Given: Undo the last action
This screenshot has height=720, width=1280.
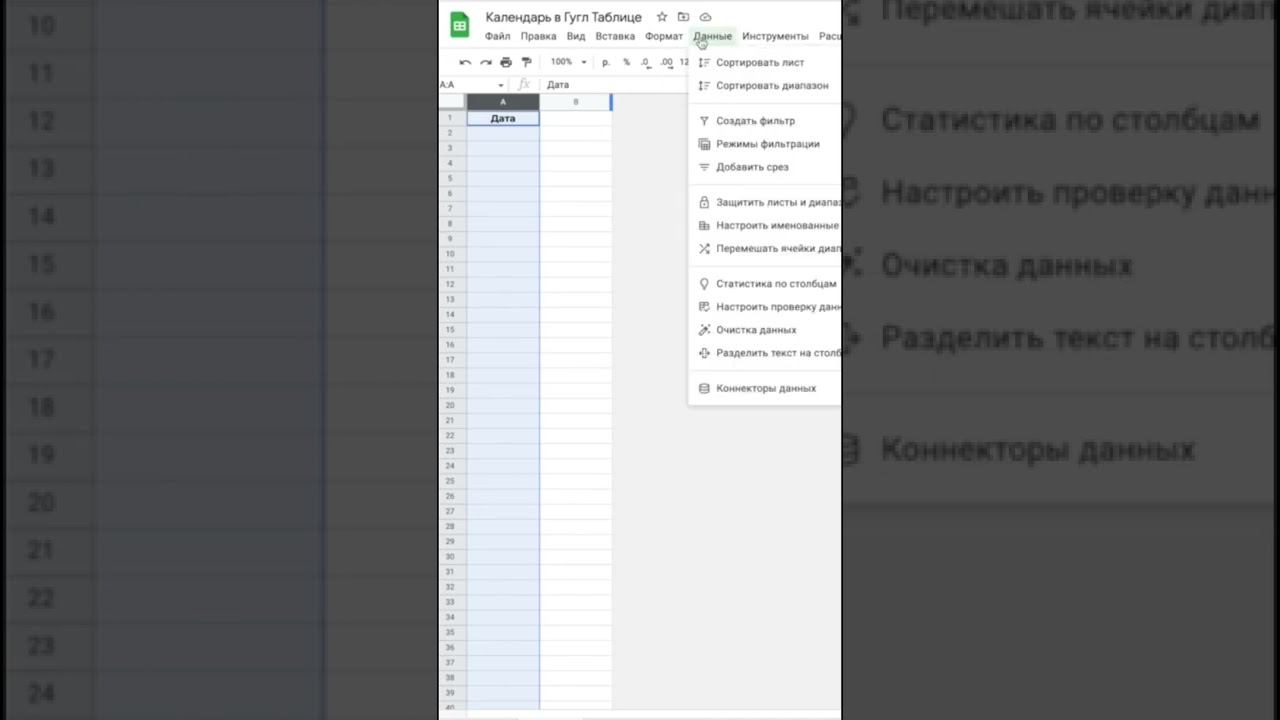Looking at the screenshot, I should pos(465,62).
